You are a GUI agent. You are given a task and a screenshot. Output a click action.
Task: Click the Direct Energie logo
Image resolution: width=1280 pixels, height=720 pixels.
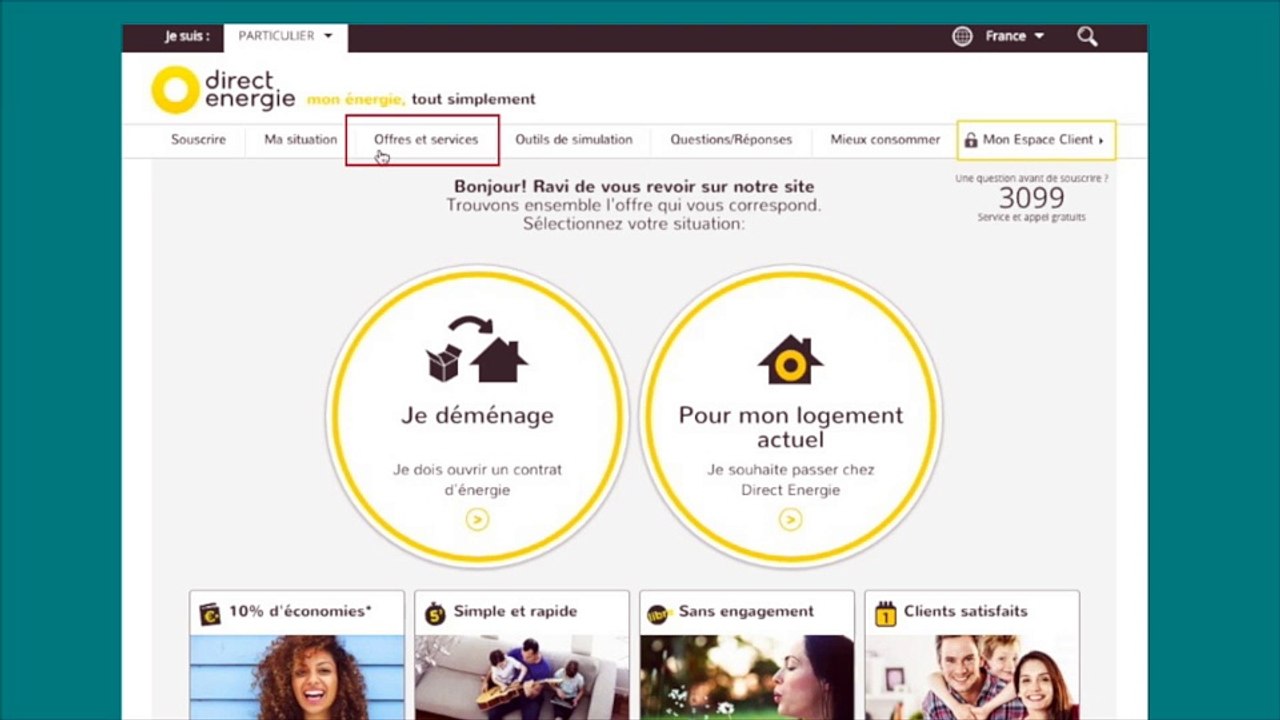(223, 90)
